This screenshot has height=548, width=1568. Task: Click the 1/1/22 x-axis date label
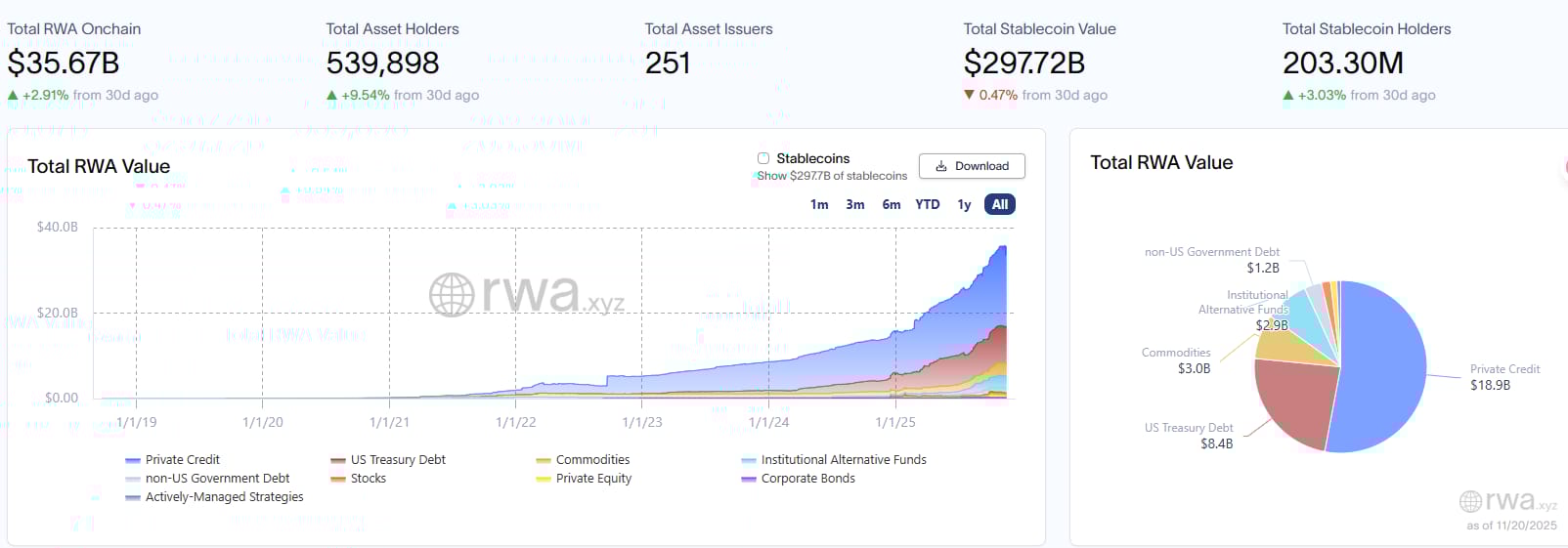tap(515, 422)
